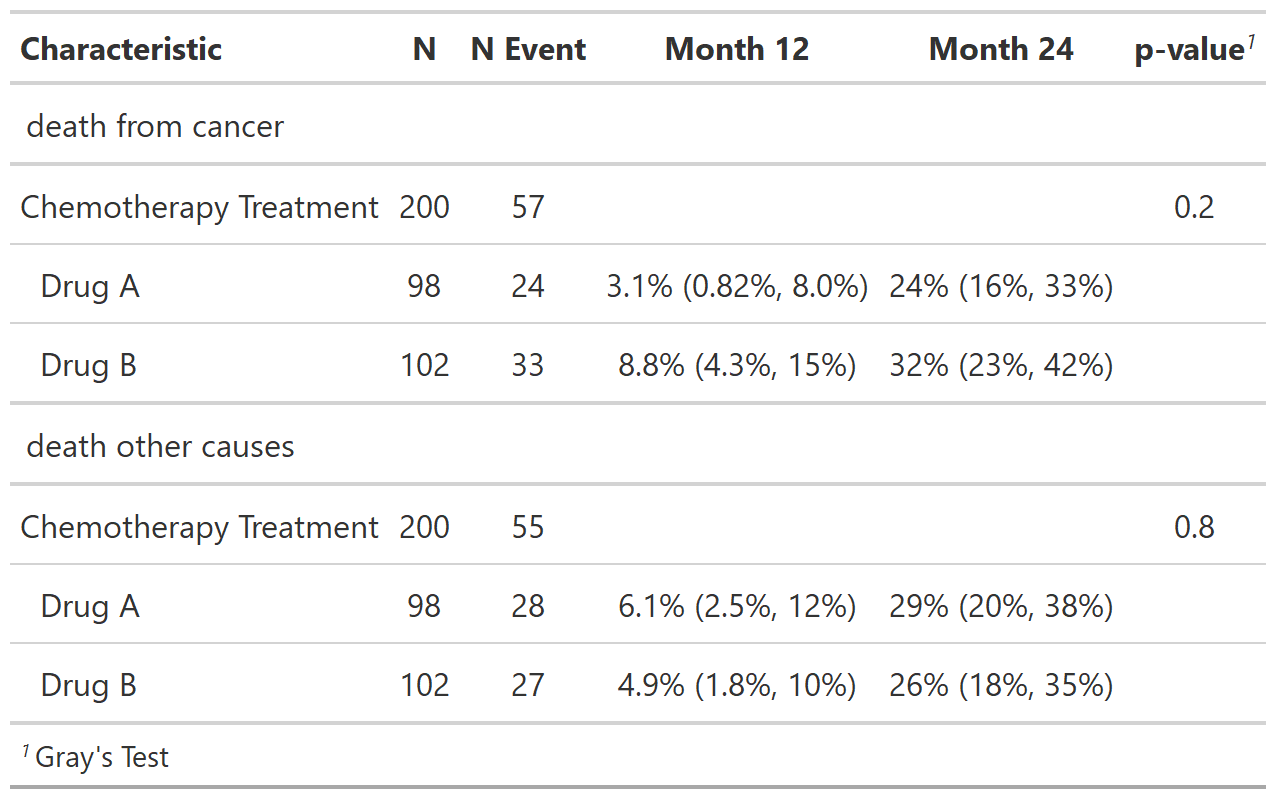Select the Month 12 column header
This screenshot has width=1276, height=799.
[737, 49]
